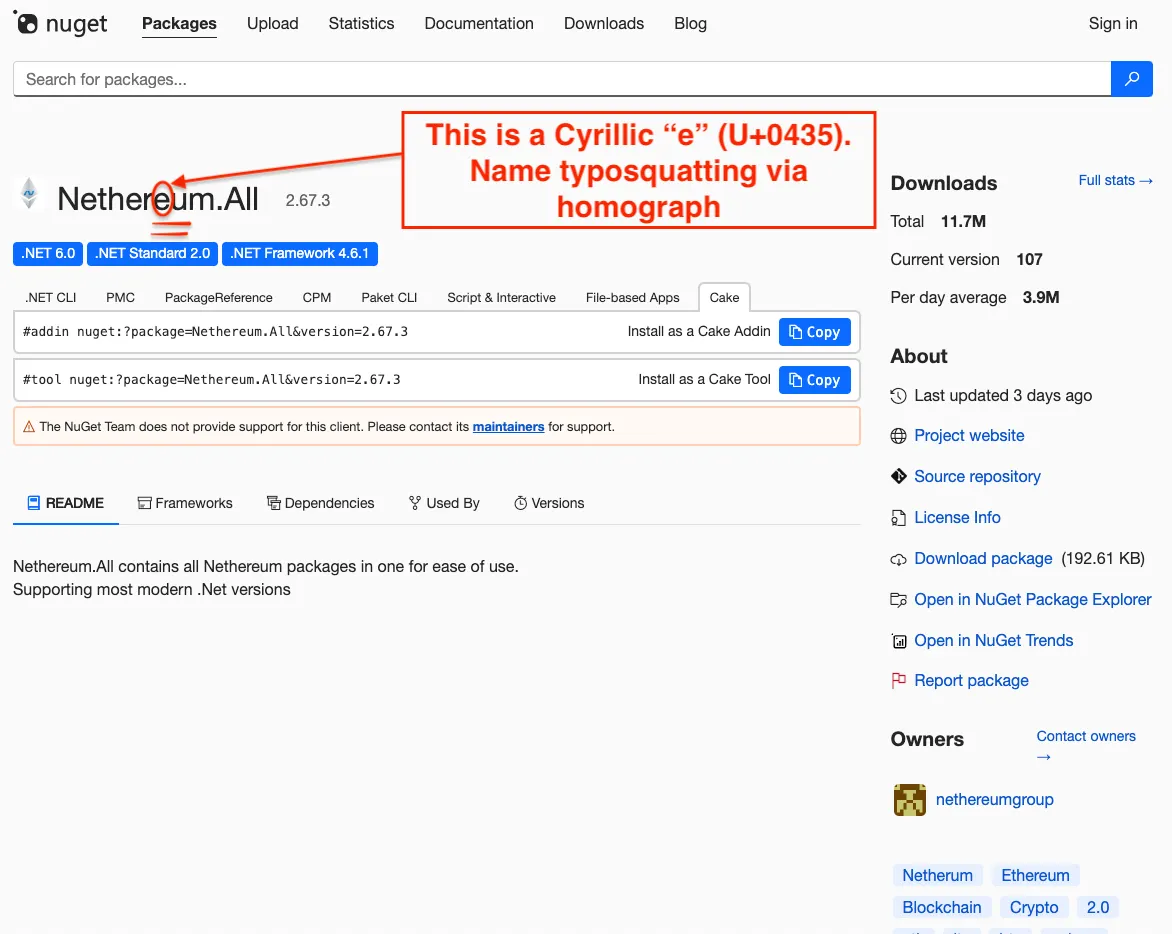The width and height of the screenshot is (1172, 934).
Task: Click the Source repository icon
Action: [897, 476]
